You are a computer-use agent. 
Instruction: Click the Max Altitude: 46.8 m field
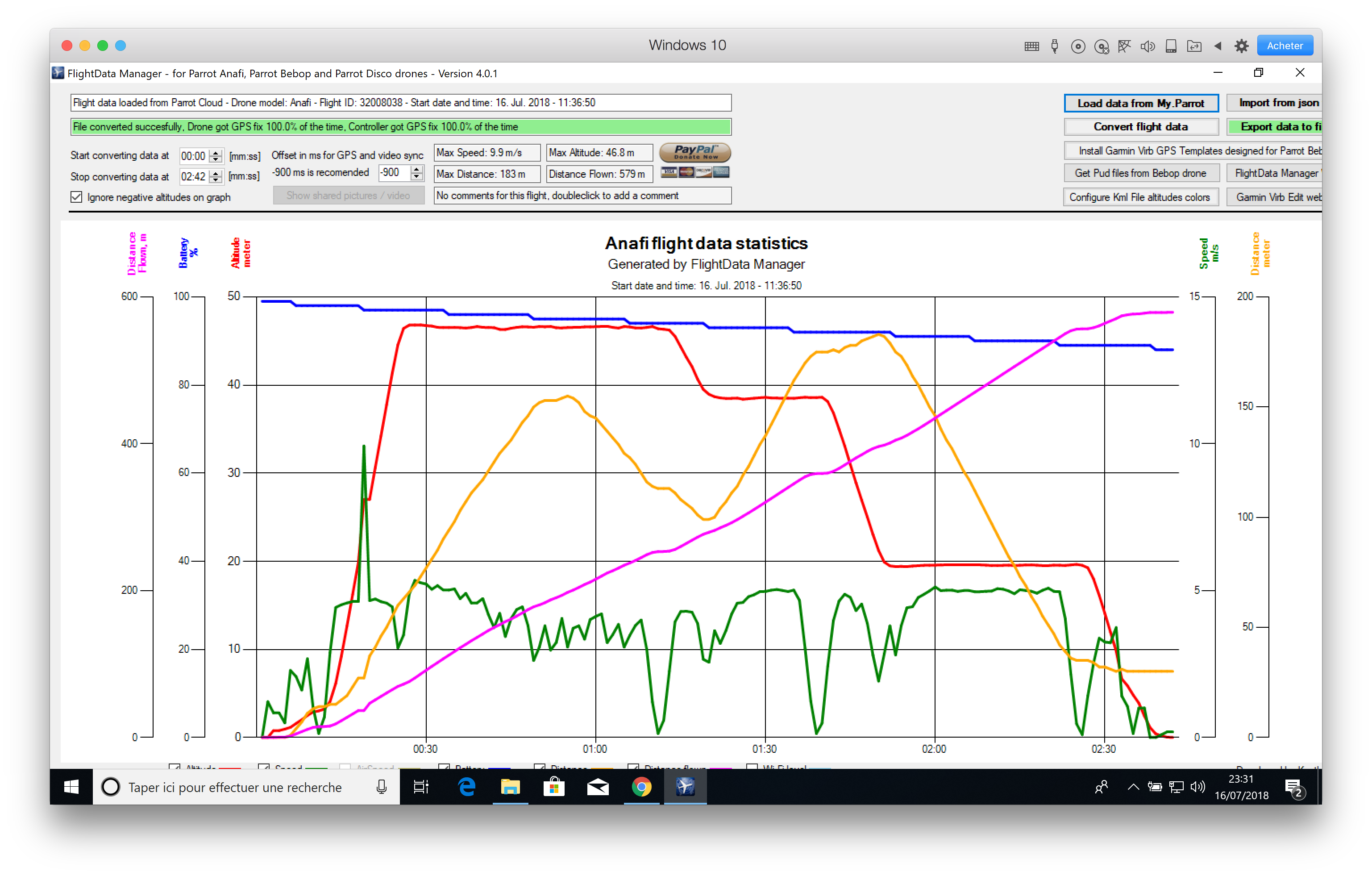click(x=599, y=153)
